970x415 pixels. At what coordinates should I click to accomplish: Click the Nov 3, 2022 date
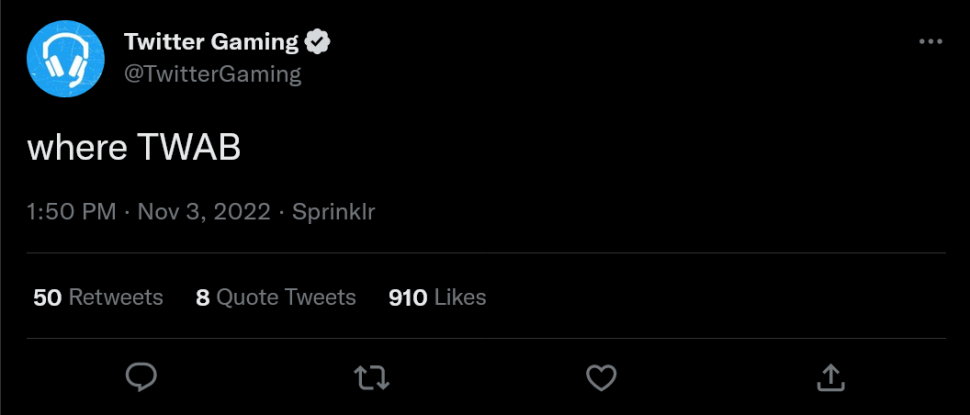click(204, 212)
